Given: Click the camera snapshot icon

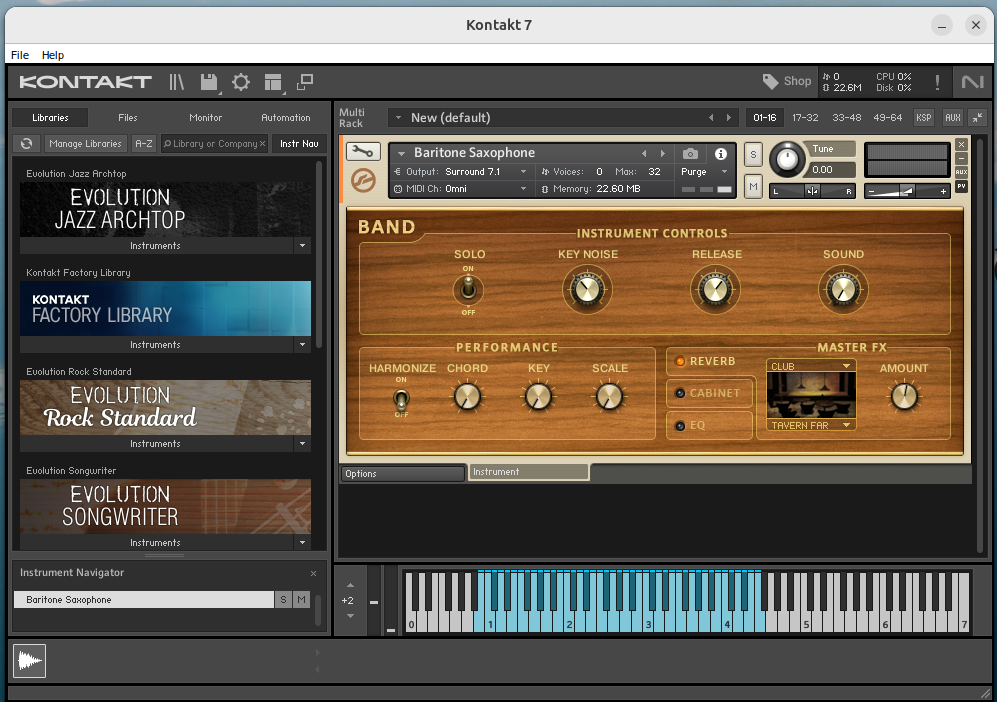Looking at the screenshot, I should point(690,154).
